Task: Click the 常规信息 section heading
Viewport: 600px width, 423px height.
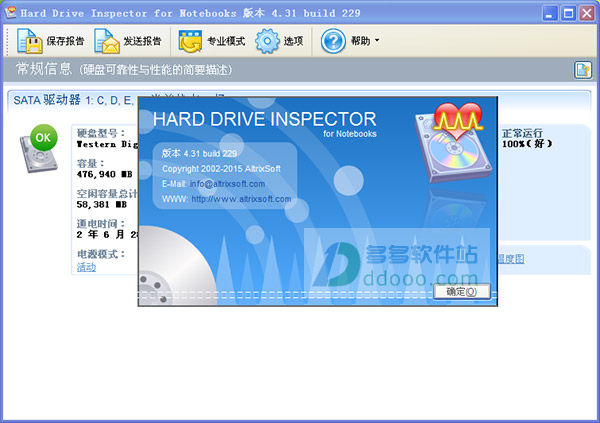Action: click(44, 69)
